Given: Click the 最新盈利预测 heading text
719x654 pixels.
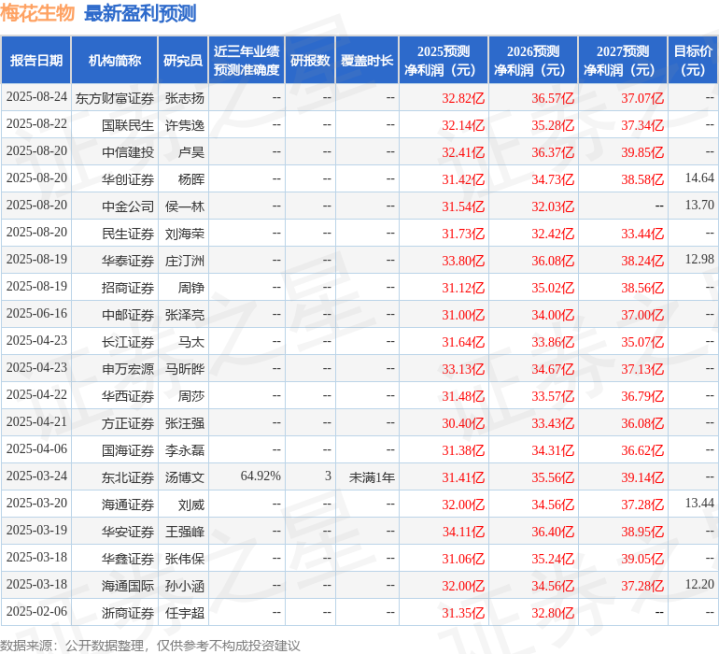Looking at the screenshot, I should point(141,14).
